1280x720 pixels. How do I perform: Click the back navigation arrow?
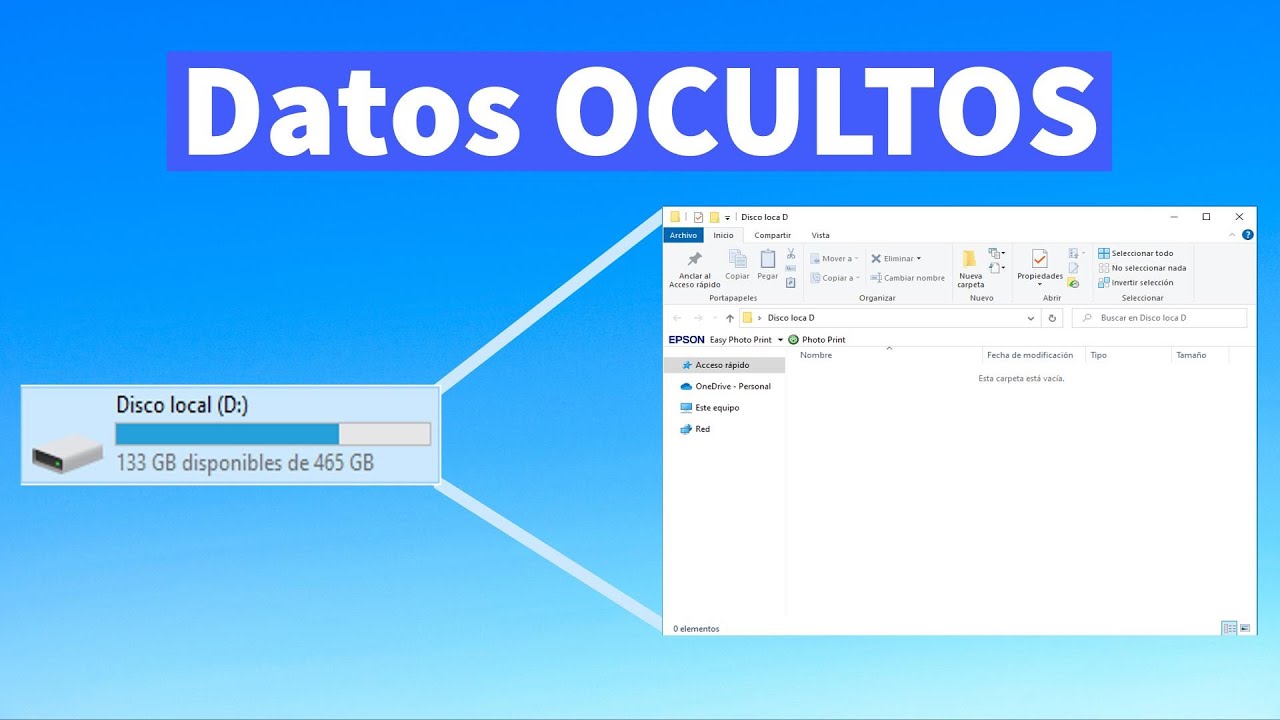(x=677, y=318)
